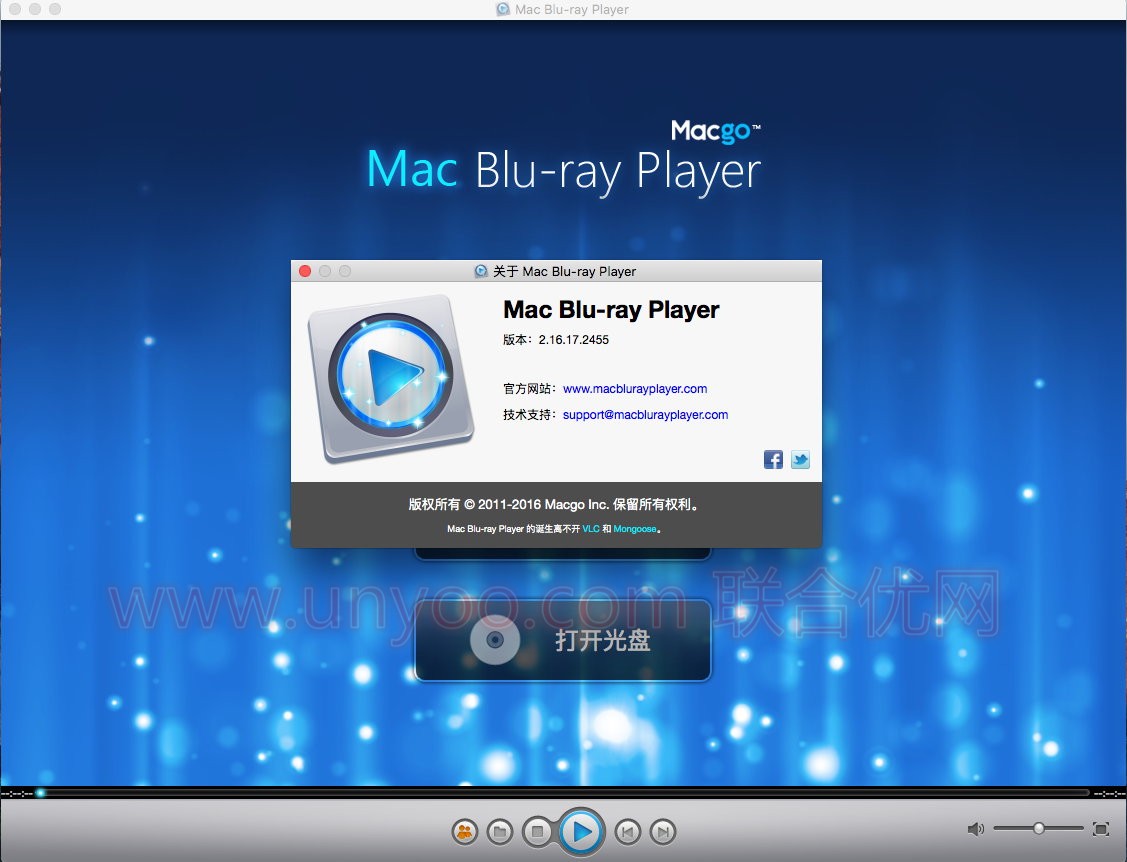The height and width of the screenshot is (862, 1127).
Task: Adjust the volume slider knob
Action: (x=1039, y=828)
